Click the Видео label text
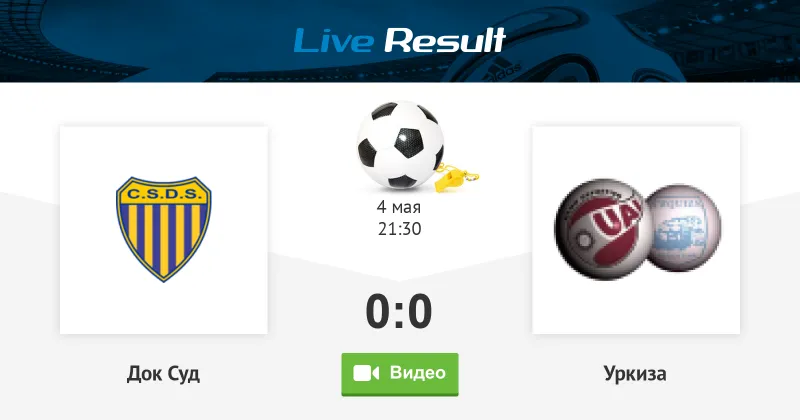 (x=418, y=373)
